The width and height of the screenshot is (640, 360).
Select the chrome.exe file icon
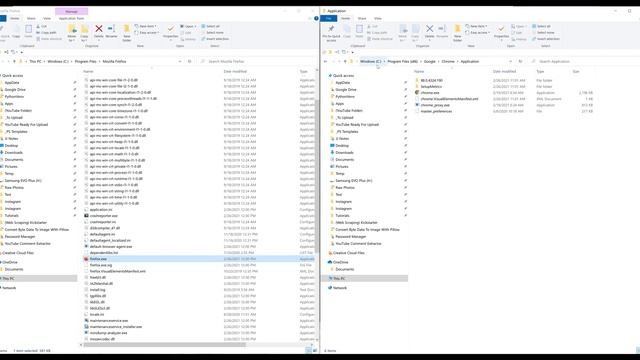[417, 93]
